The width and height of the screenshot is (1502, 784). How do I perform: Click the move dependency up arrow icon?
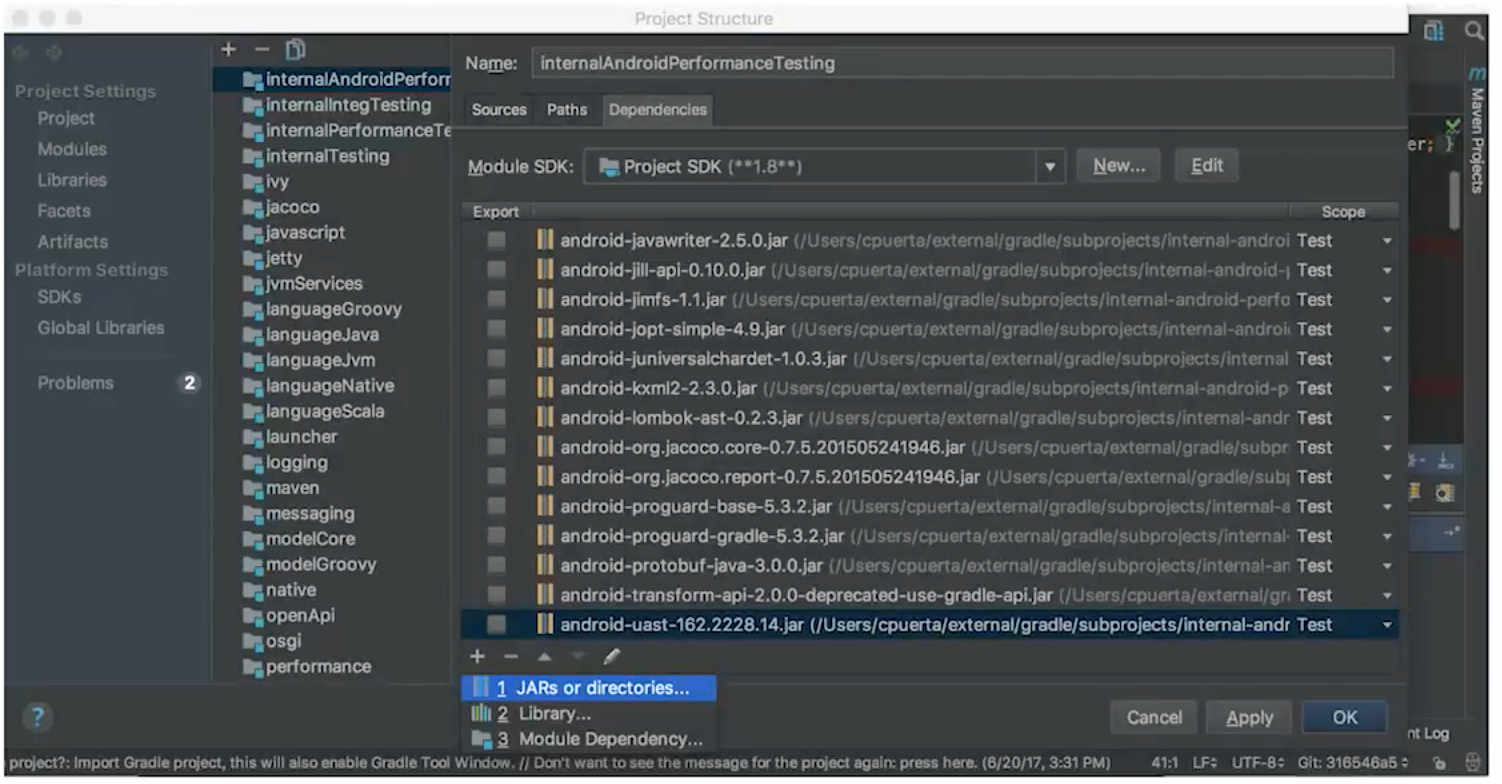(544, 657)
